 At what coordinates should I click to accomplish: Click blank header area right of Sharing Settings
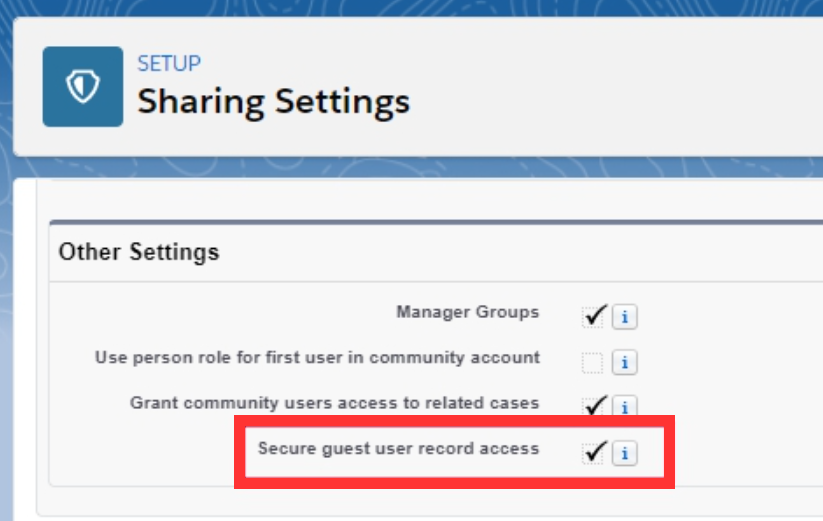pos(620,100)
